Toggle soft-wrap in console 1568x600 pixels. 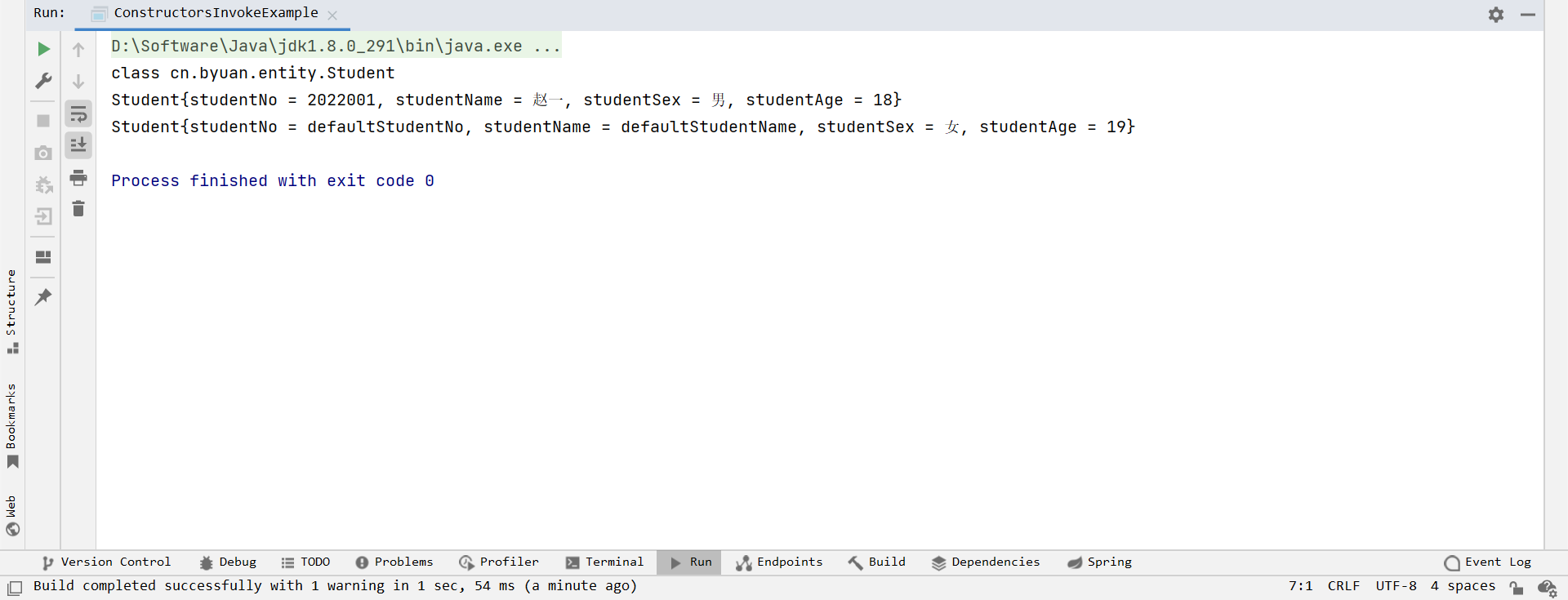coord(78,113)
